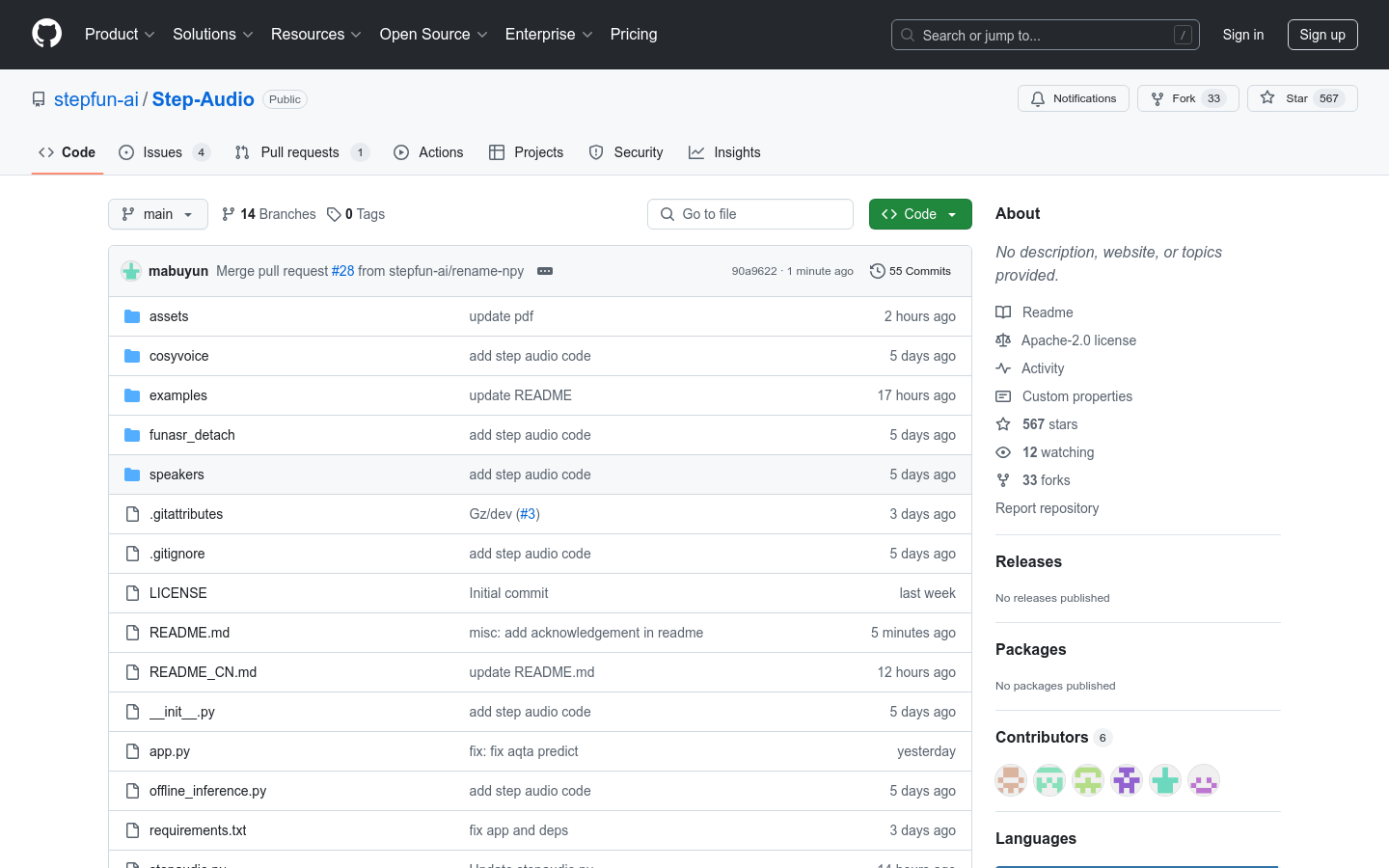The height and width of the screenshot is (868, 1389).
Task: Open the Contributors heading link
Action: pyautogui.click(x=1053, y=737)
